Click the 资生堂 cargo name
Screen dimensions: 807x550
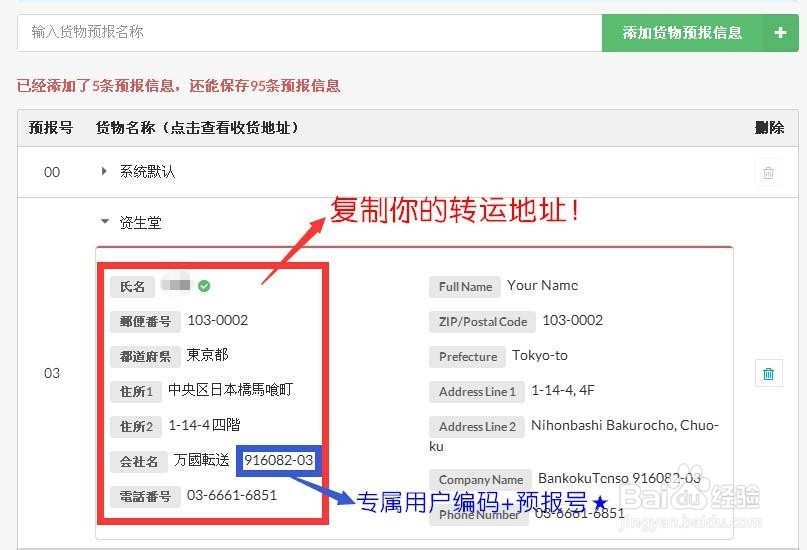(141, 223)
